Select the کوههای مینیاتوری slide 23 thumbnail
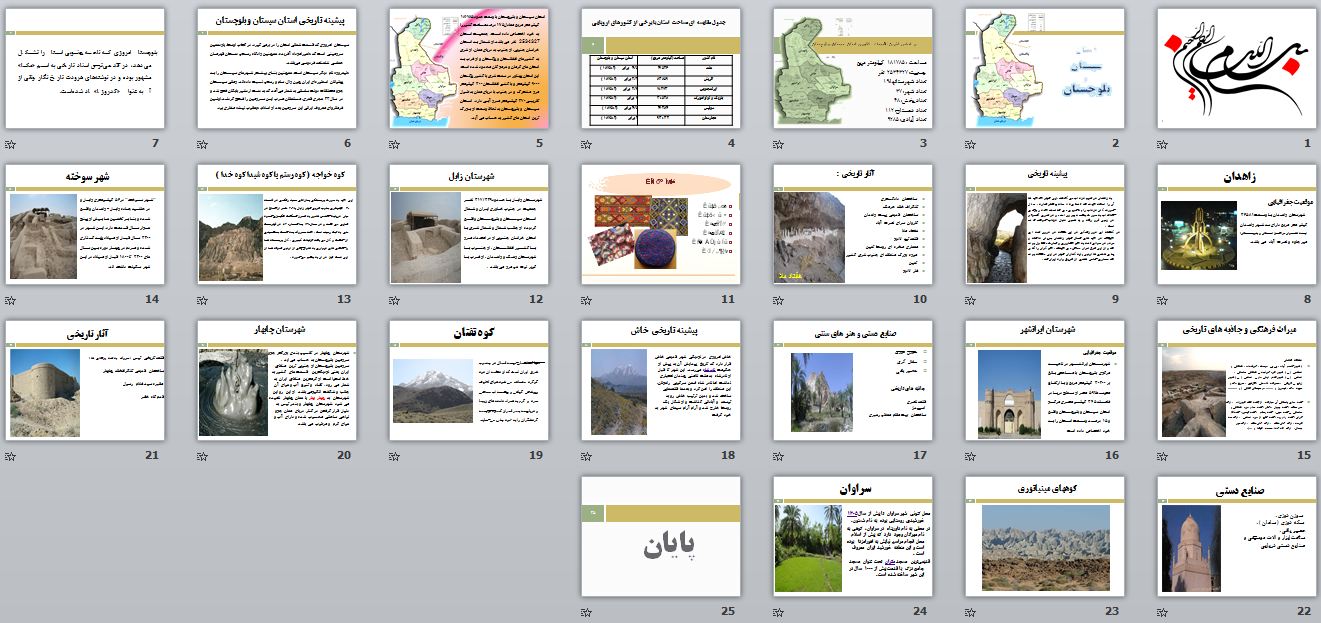1321x623 pixels. click(1044, 537)
